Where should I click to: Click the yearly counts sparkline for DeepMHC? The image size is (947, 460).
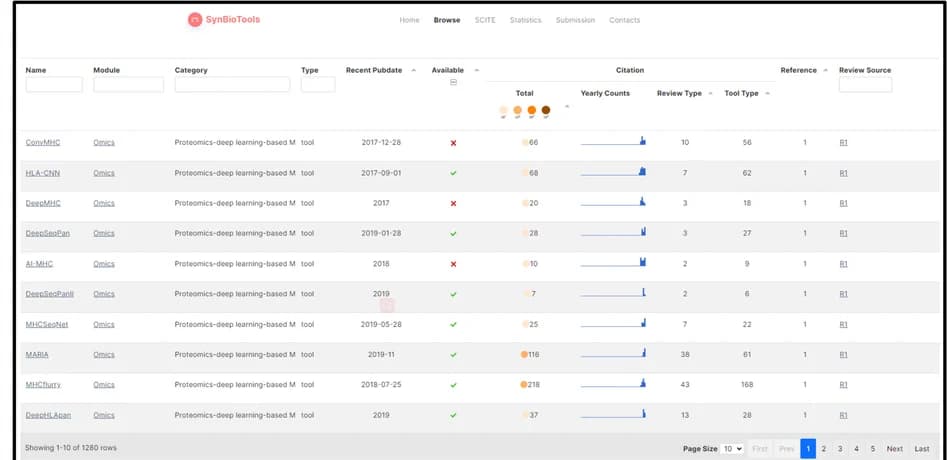tap(613, 202)
